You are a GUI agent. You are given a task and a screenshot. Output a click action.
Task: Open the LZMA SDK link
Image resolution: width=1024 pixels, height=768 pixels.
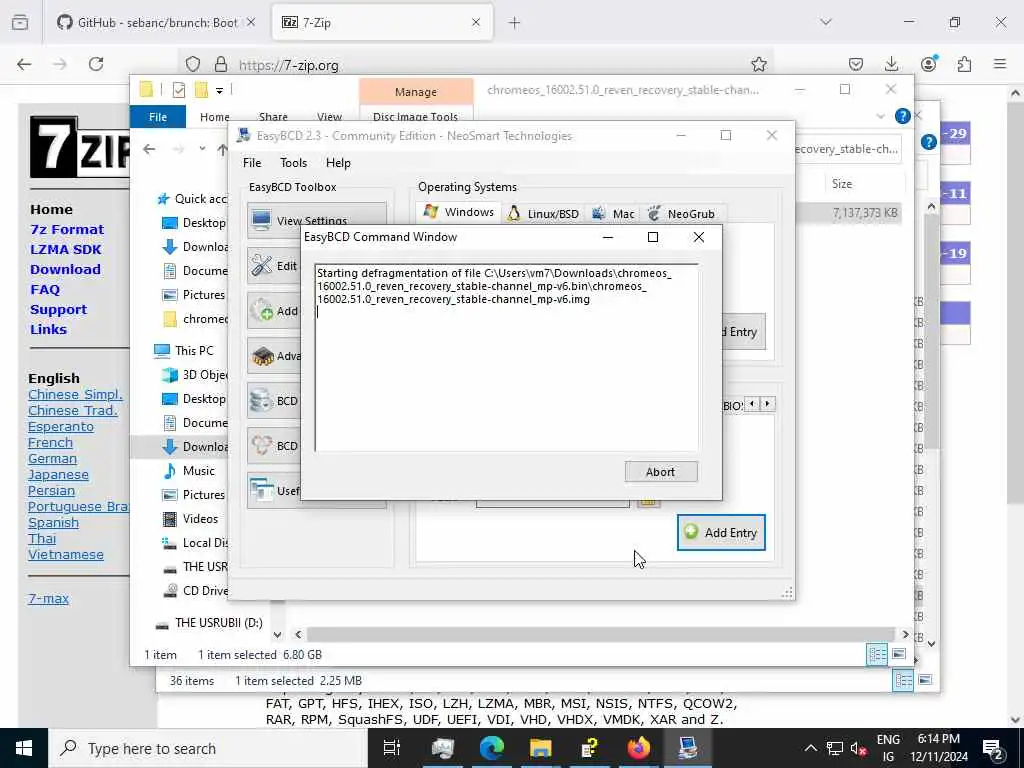click(x=66, y=249)
